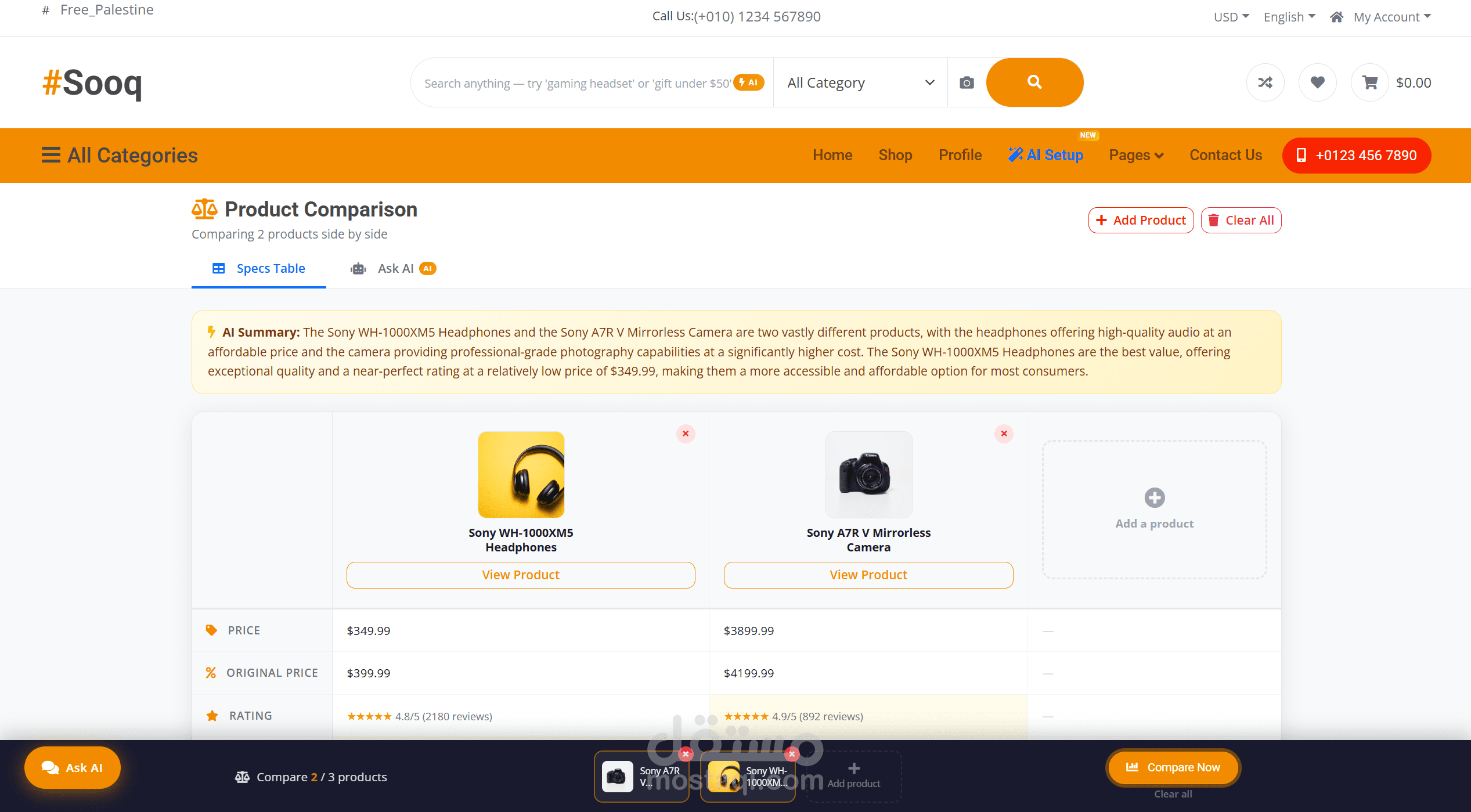Click View Product under Sony A7R V Camera

point(868,575)
